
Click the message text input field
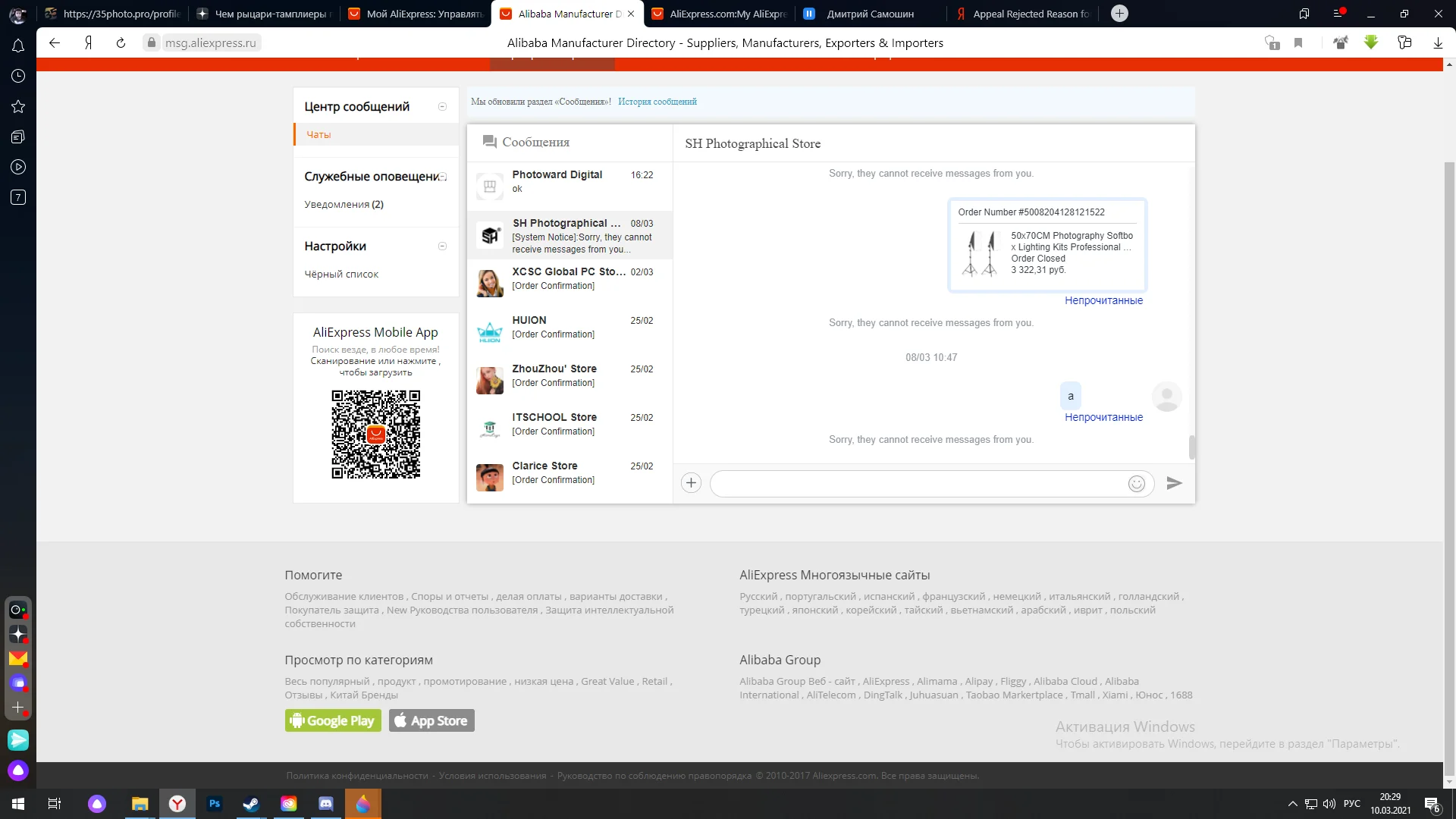[918, 484]
